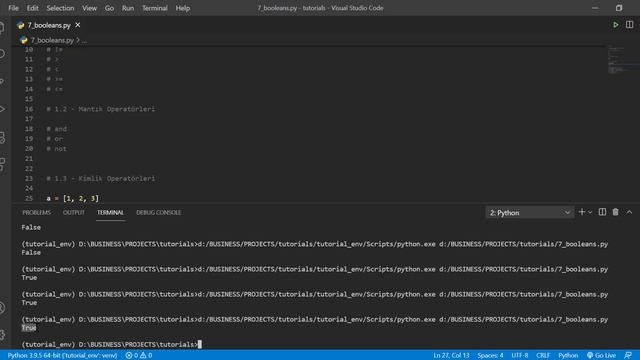Open Explorer view in activity bar
Screen dimensions: 640x360
point(2,28)
